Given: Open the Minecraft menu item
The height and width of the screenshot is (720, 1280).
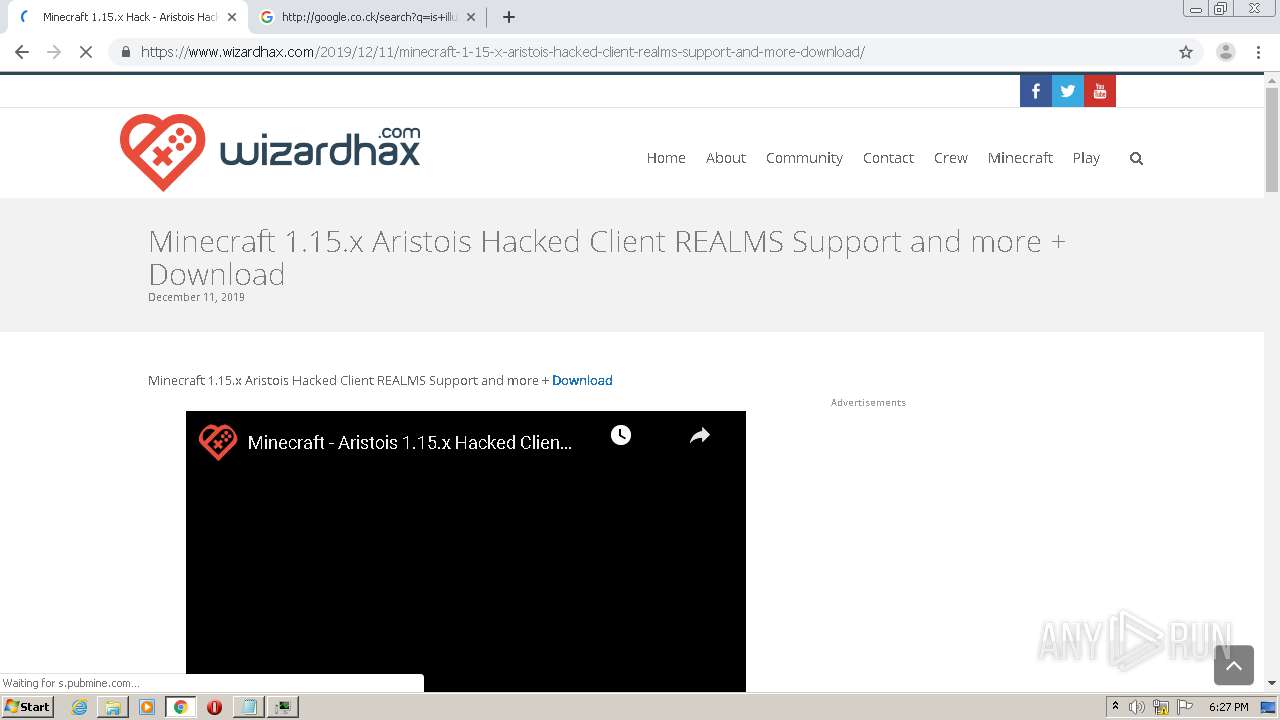Looking at the screenshot, I should tap(1020, 158).
